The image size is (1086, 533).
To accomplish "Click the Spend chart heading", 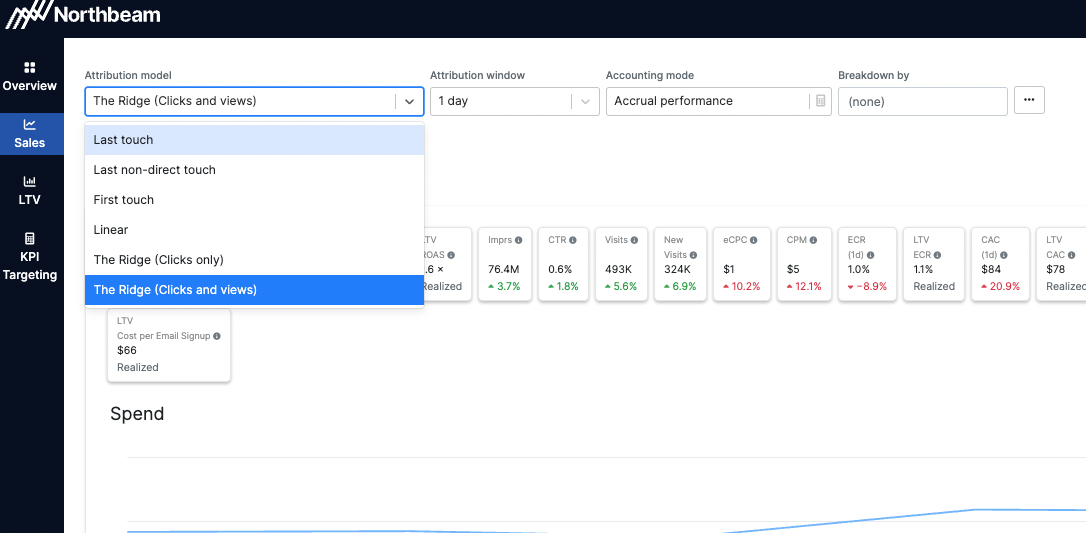I will (137, 414).
